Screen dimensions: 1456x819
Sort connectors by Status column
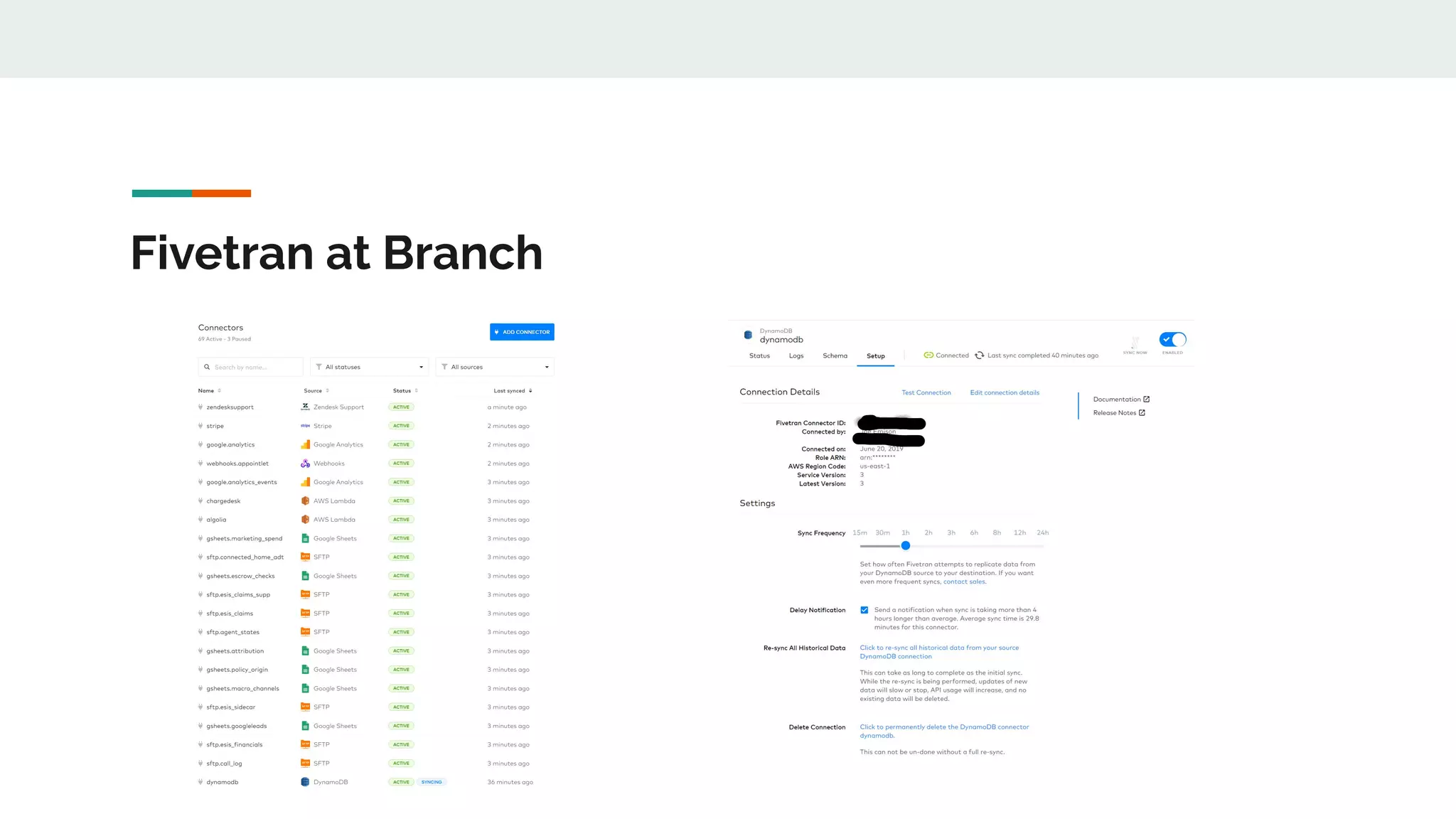[405, 390]
